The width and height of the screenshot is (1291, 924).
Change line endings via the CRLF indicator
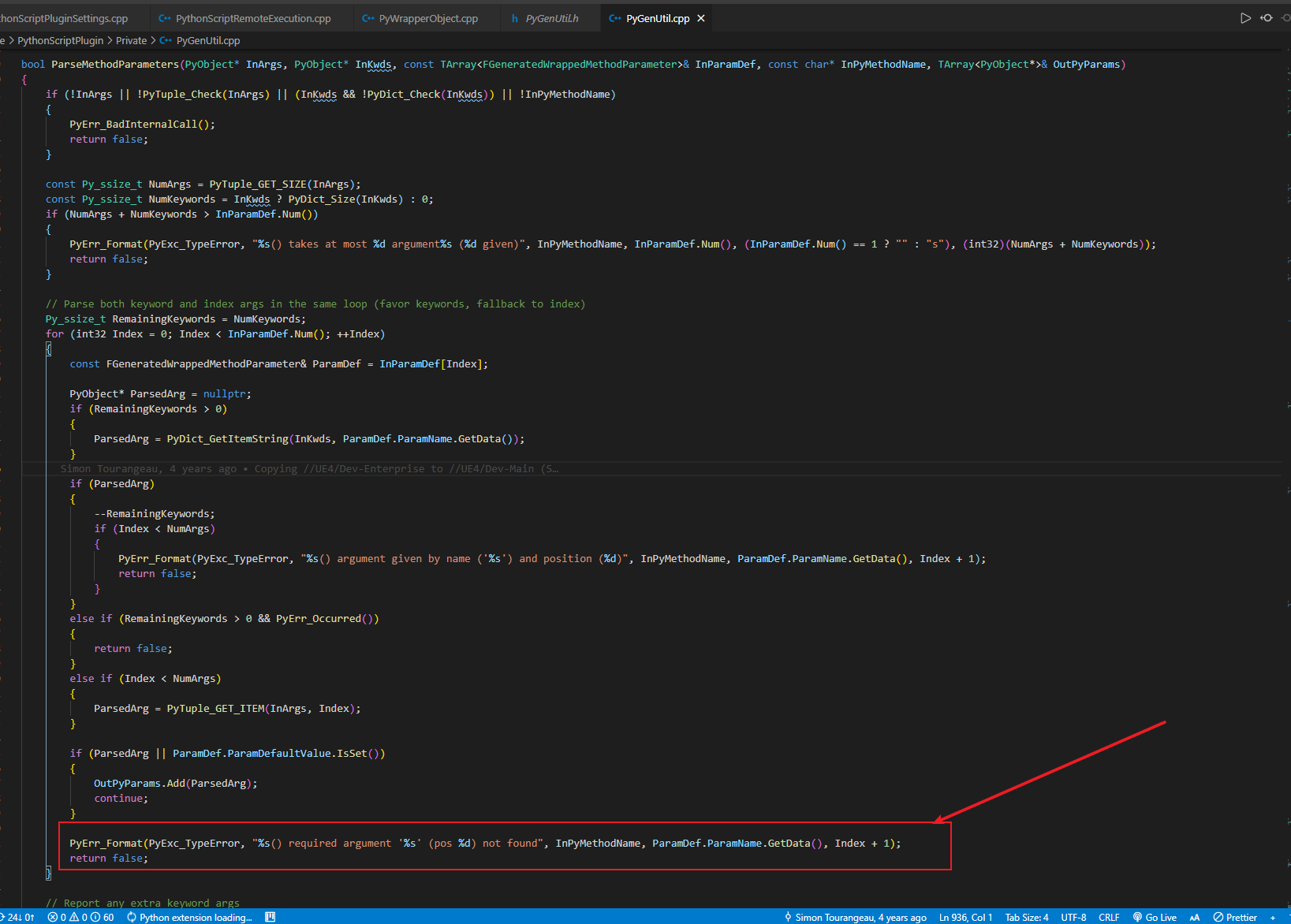pyautogui.click(x=1109, y=917)
